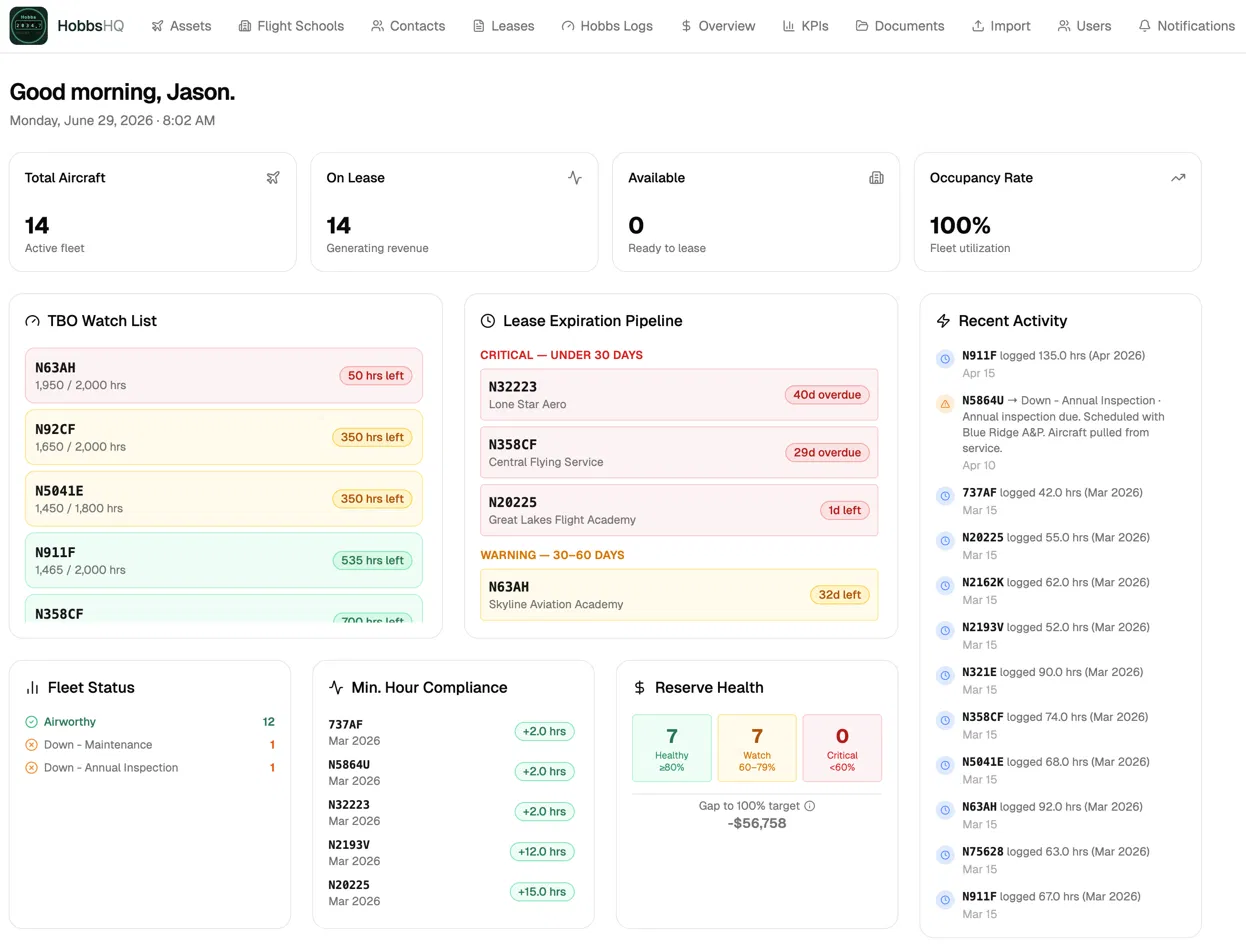Open the 737AF compliance row

(451, 732)
